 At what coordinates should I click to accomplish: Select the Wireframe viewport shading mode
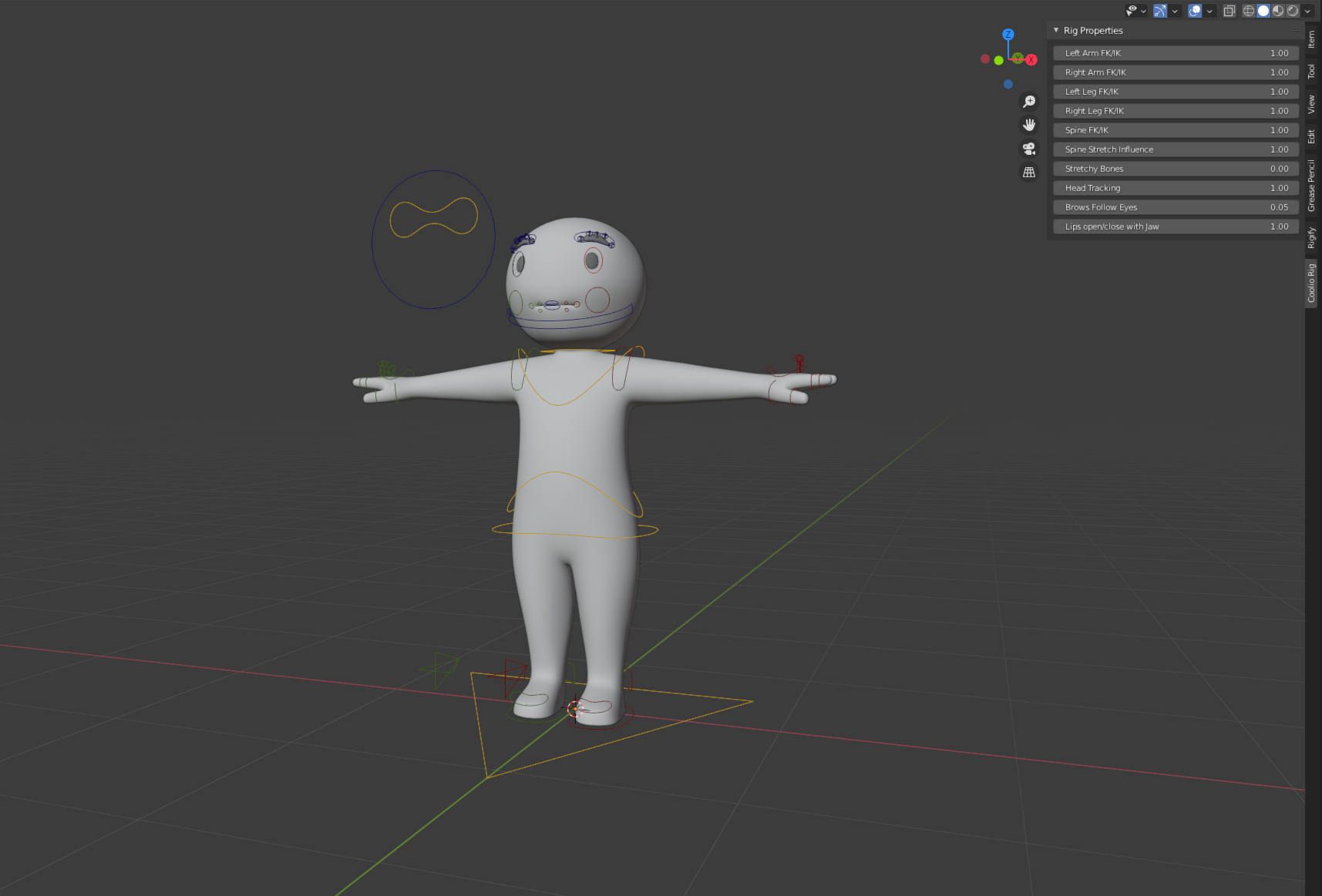[x=1248, y=11]
